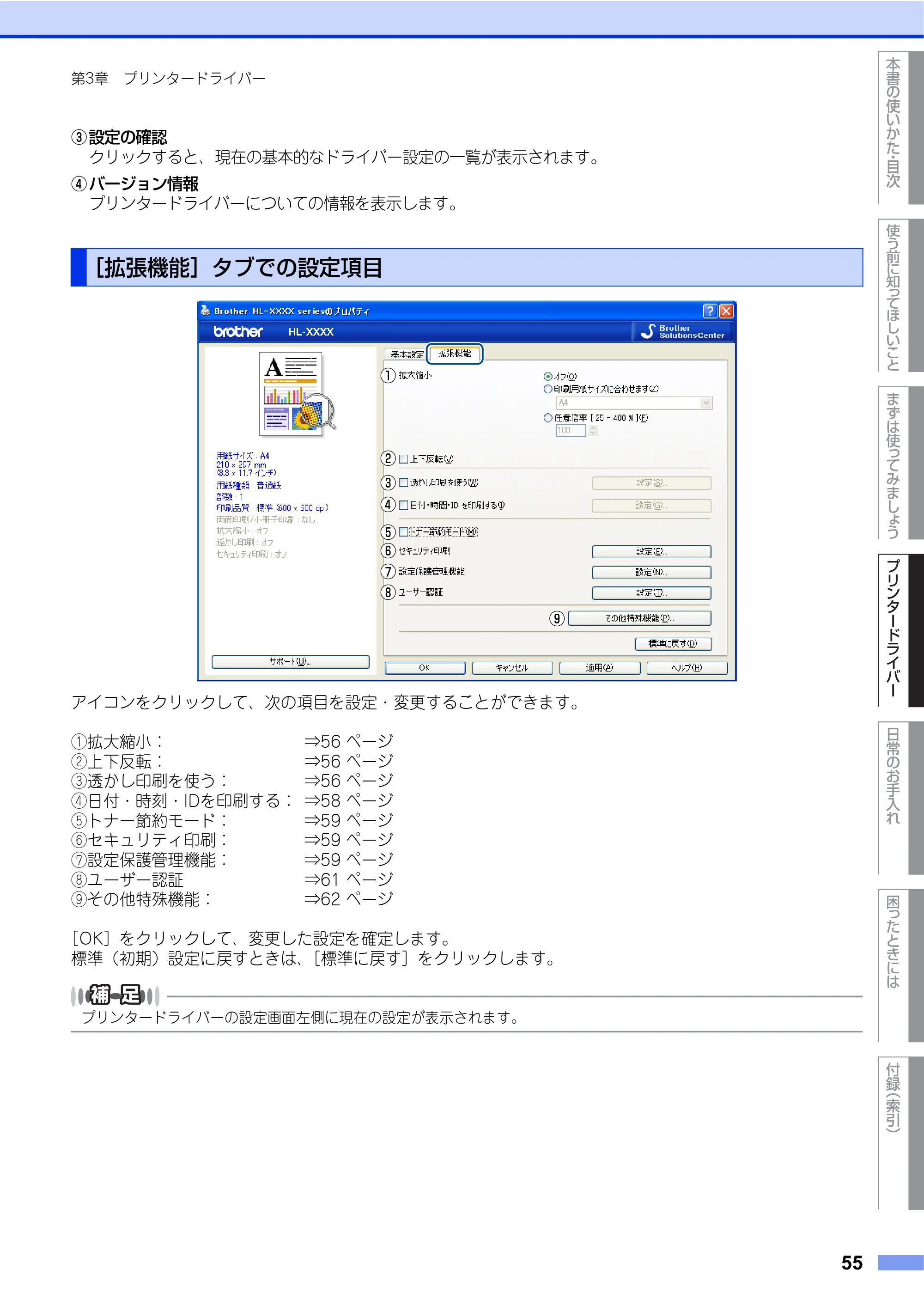Click the キャンセル button
The image size is (924, 1306).
click(x=512, y=668)
